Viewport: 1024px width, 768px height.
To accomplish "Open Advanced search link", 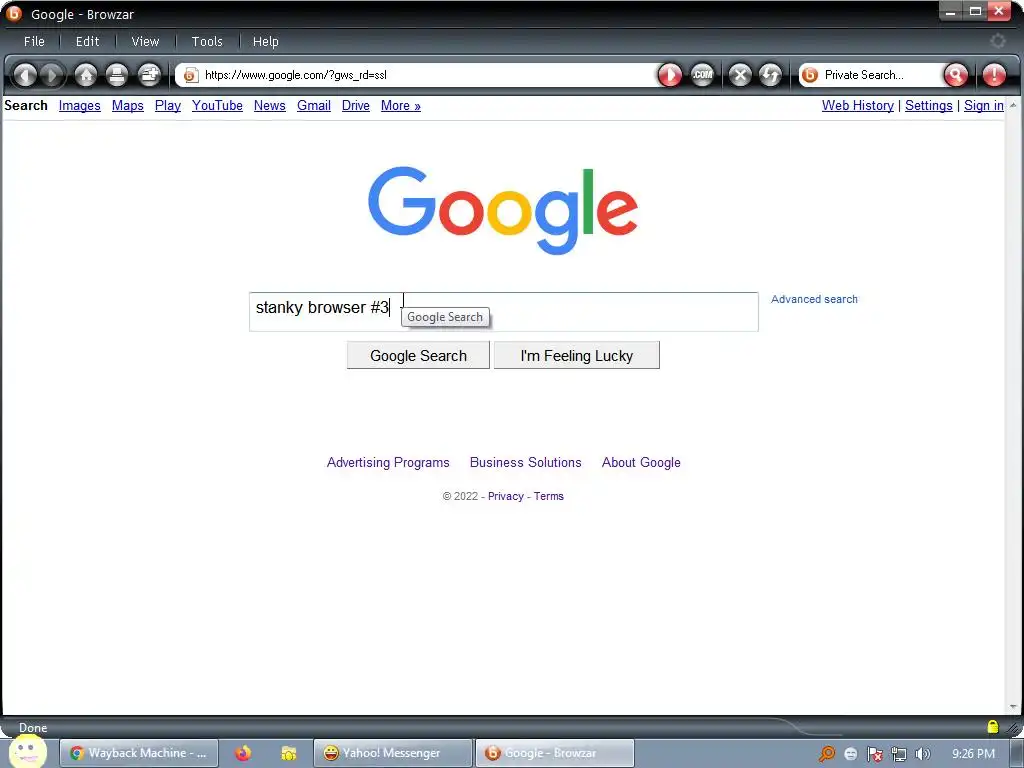I will 814,299.
